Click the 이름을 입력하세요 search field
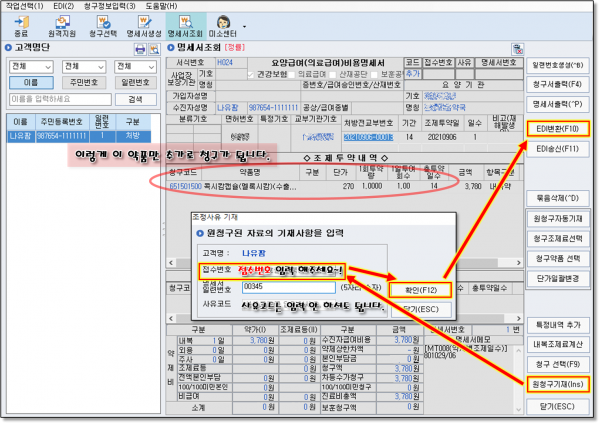 tap(58, 100)
